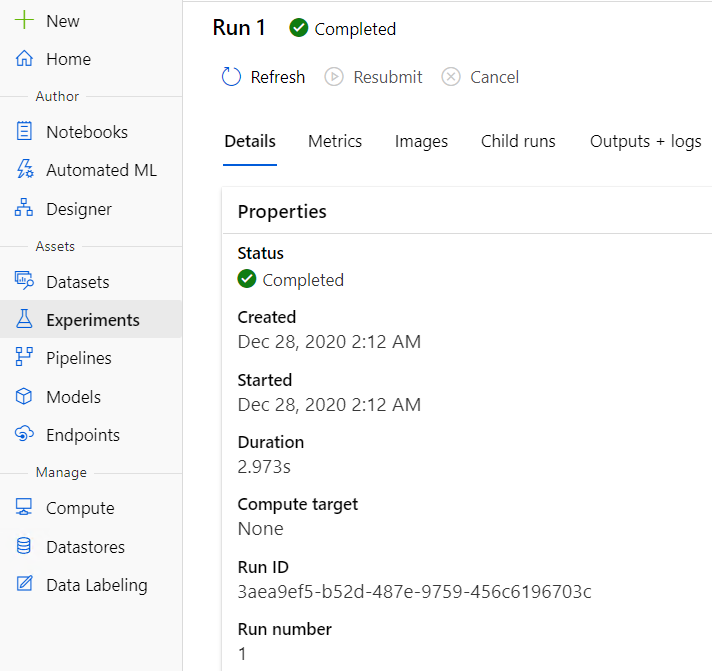The height and width of the screenshot is (671, 712).
Task: Click the Data Labeling pencil icon
Action: click(24, 583)
